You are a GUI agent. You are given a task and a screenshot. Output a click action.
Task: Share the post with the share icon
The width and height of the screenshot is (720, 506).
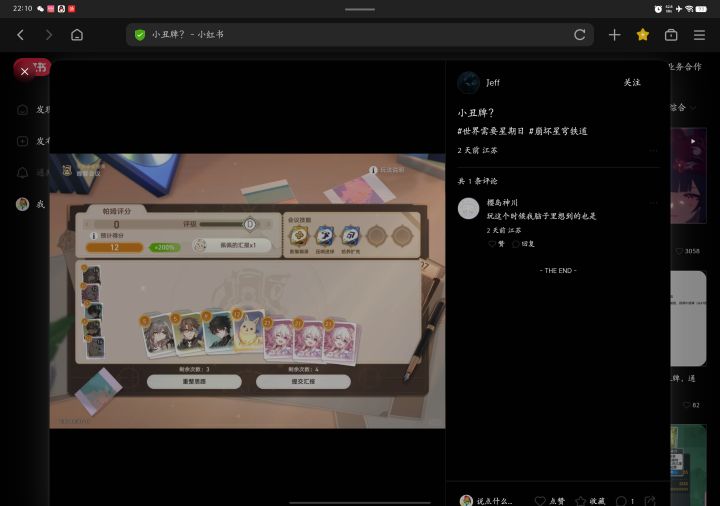[650, 501]
